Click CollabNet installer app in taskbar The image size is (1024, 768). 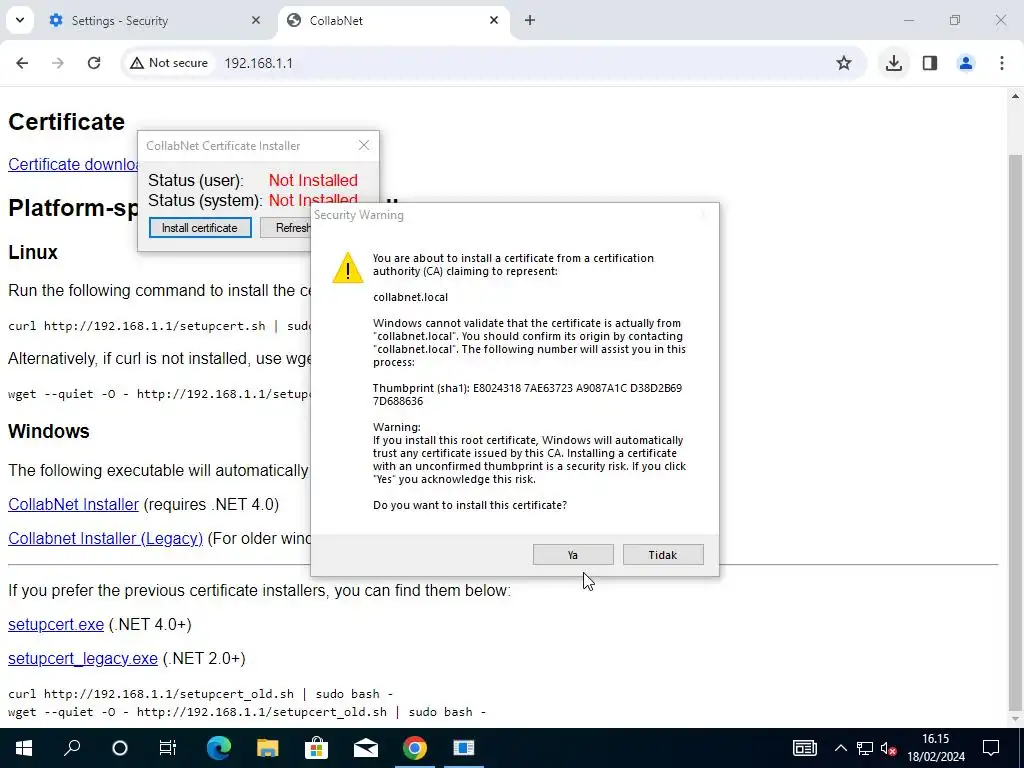coord(464,748)
